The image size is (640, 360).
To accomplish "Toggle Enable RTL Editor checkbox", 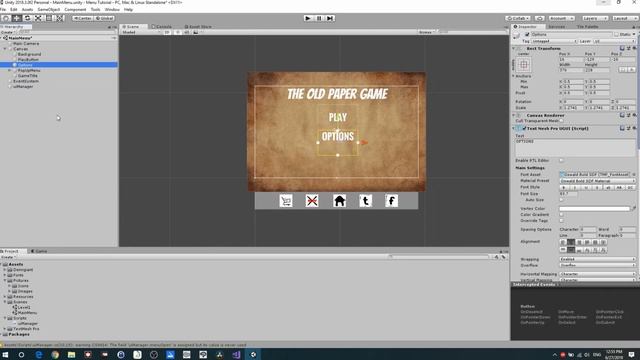I will point(562,160).
